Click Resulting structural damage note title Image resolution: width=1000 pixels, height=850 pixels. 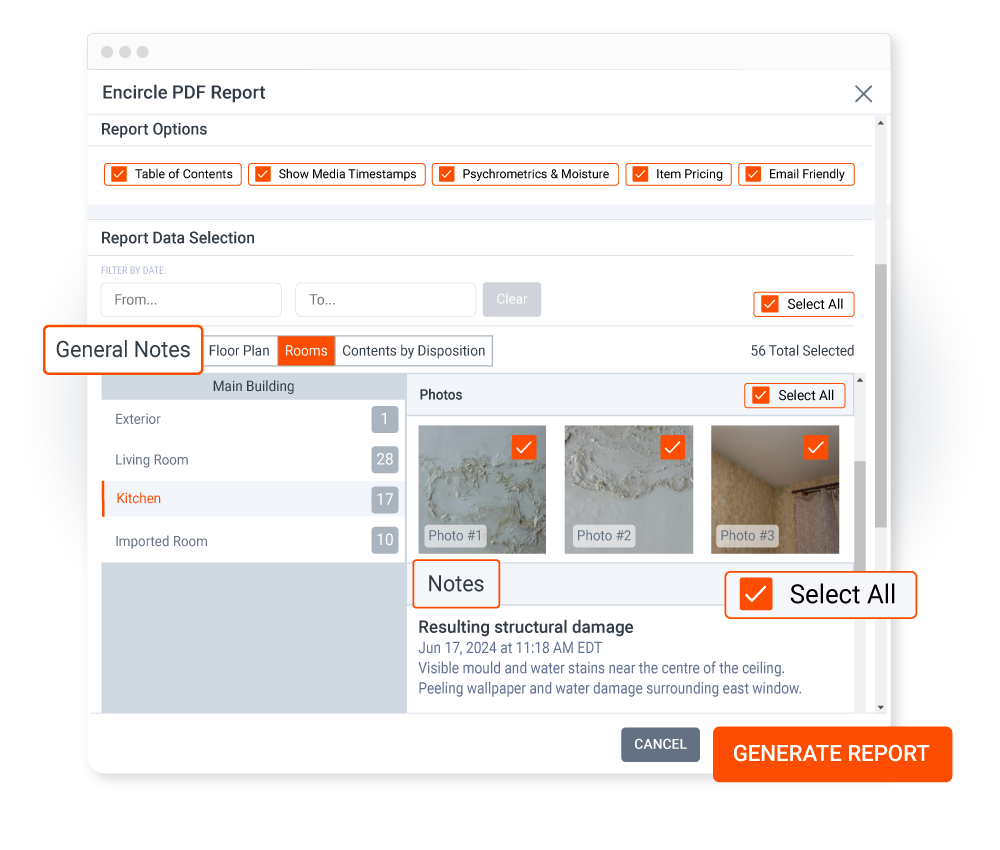coord(526,627)
